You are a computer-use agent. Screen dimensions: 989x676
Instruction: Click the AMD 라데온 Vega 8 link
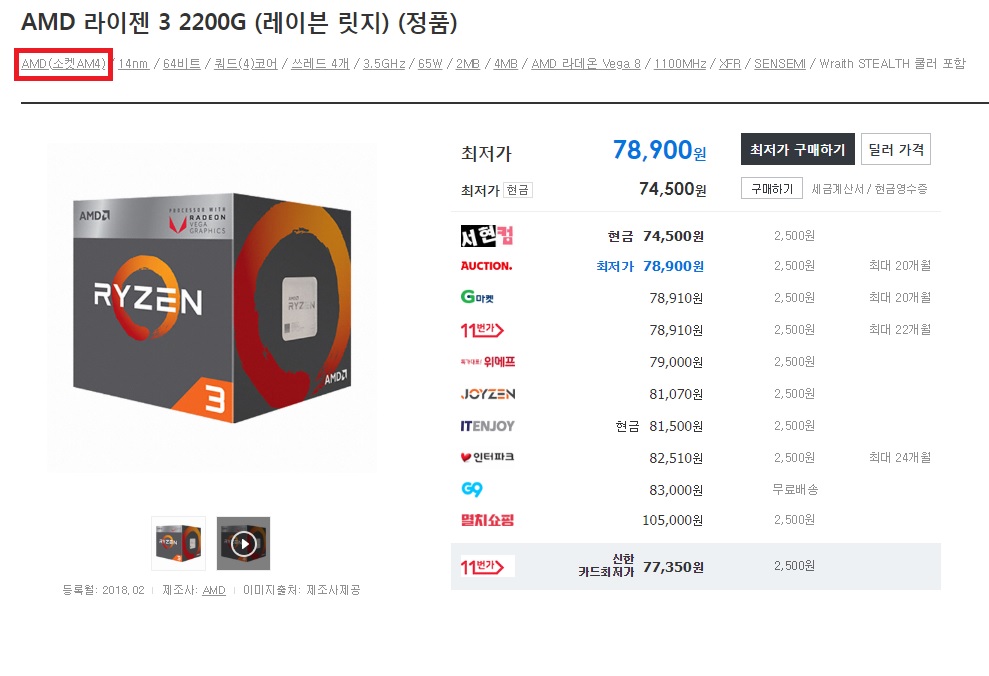586,64
